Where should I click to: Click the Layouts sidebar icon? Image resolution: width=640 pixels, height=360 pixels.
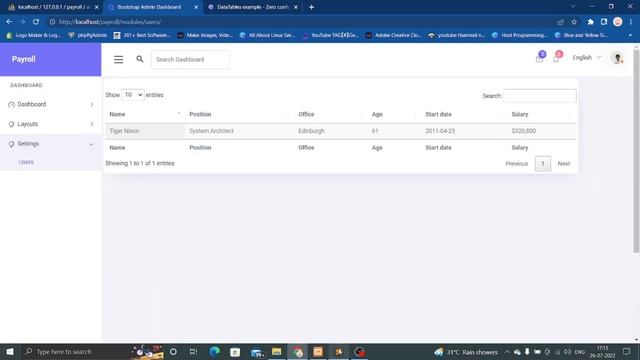11,124
